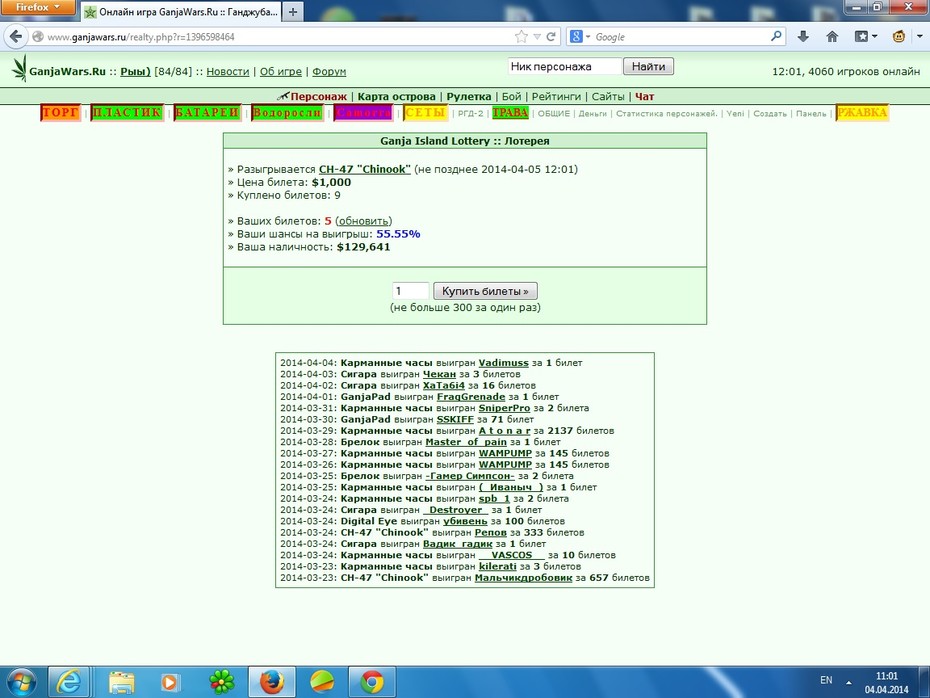Open a new tab with plus
Screen dimensions: 930x698
coord(293,11)
